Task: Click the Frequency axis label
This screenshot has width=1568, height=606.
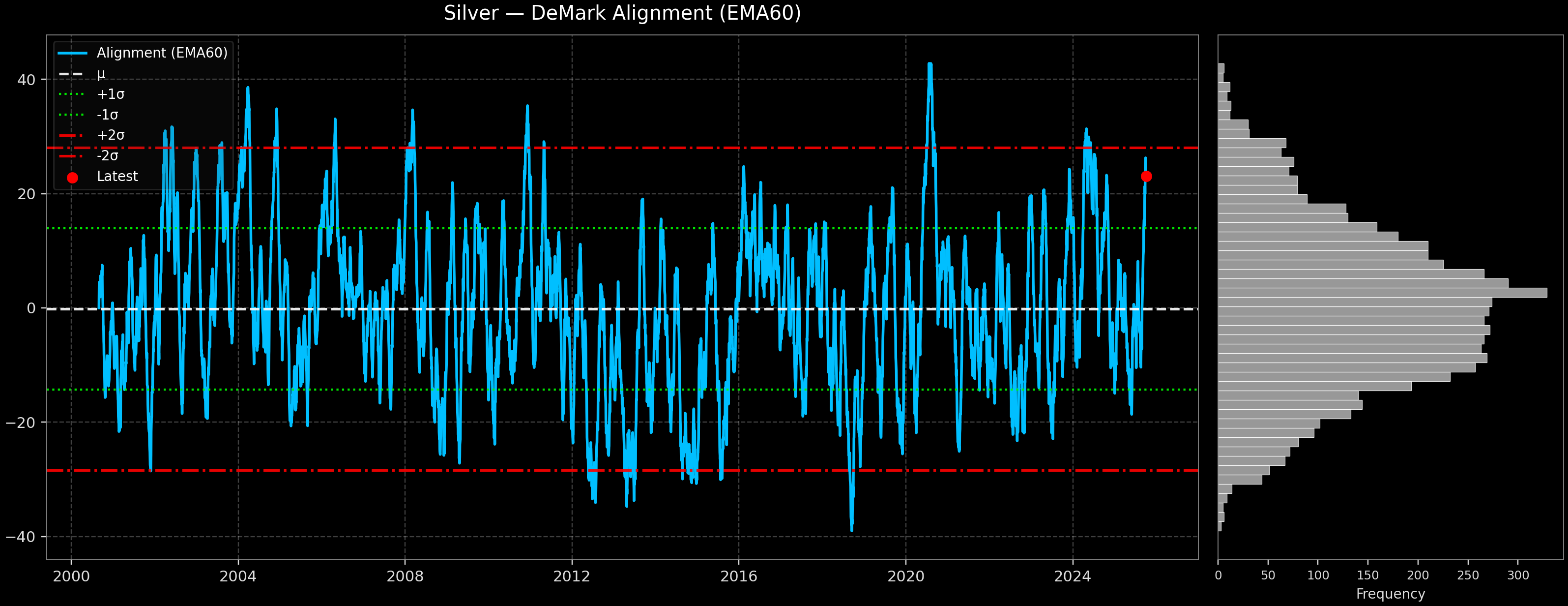Action: [1390, 594]
